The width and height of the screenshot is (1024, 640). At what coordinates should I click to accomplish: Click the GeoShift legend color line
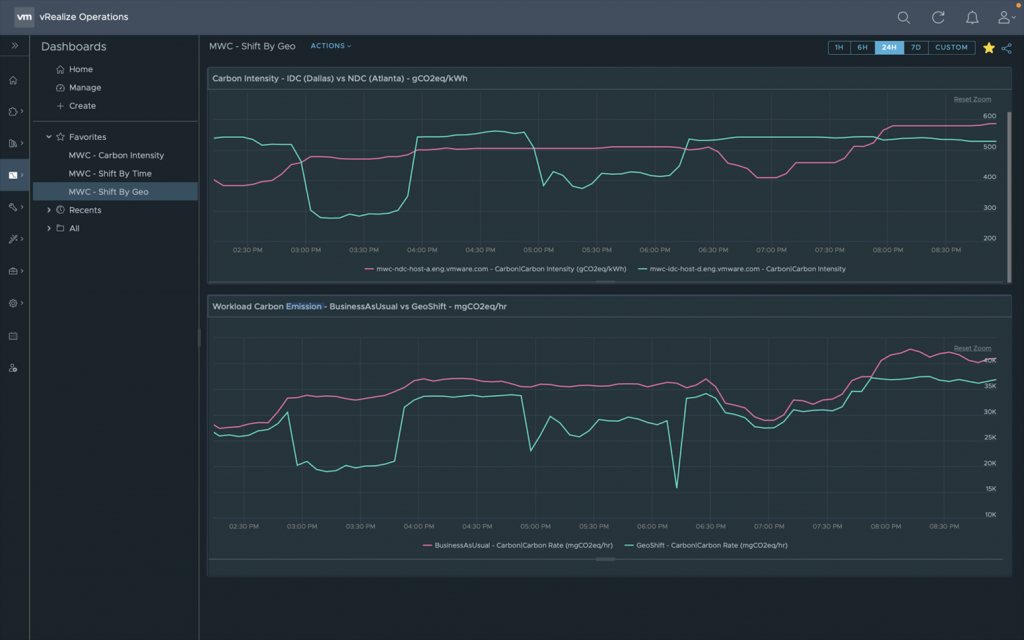630,545
